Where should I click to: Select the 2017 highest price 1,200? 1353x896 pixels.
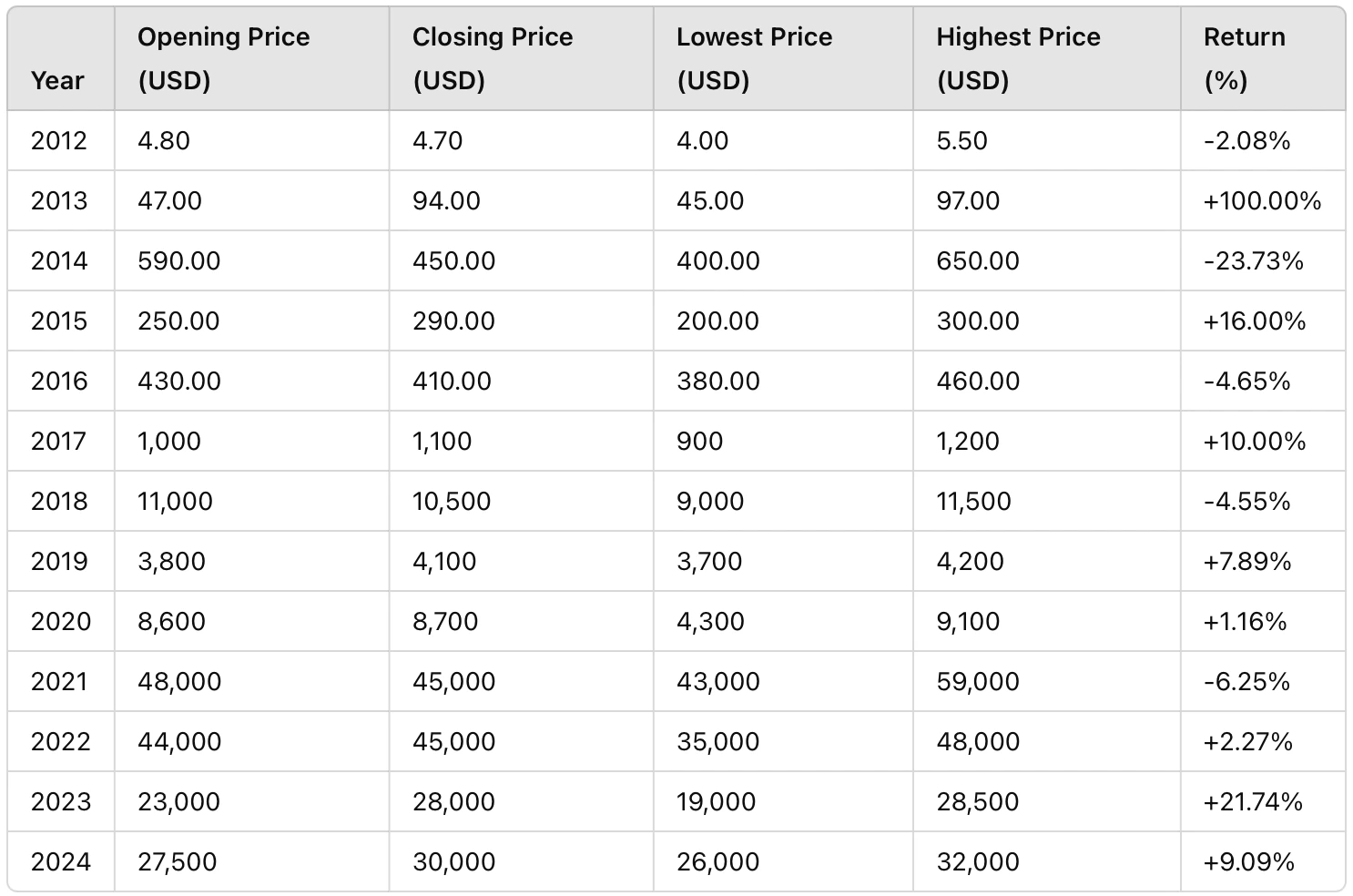(968, 442)
